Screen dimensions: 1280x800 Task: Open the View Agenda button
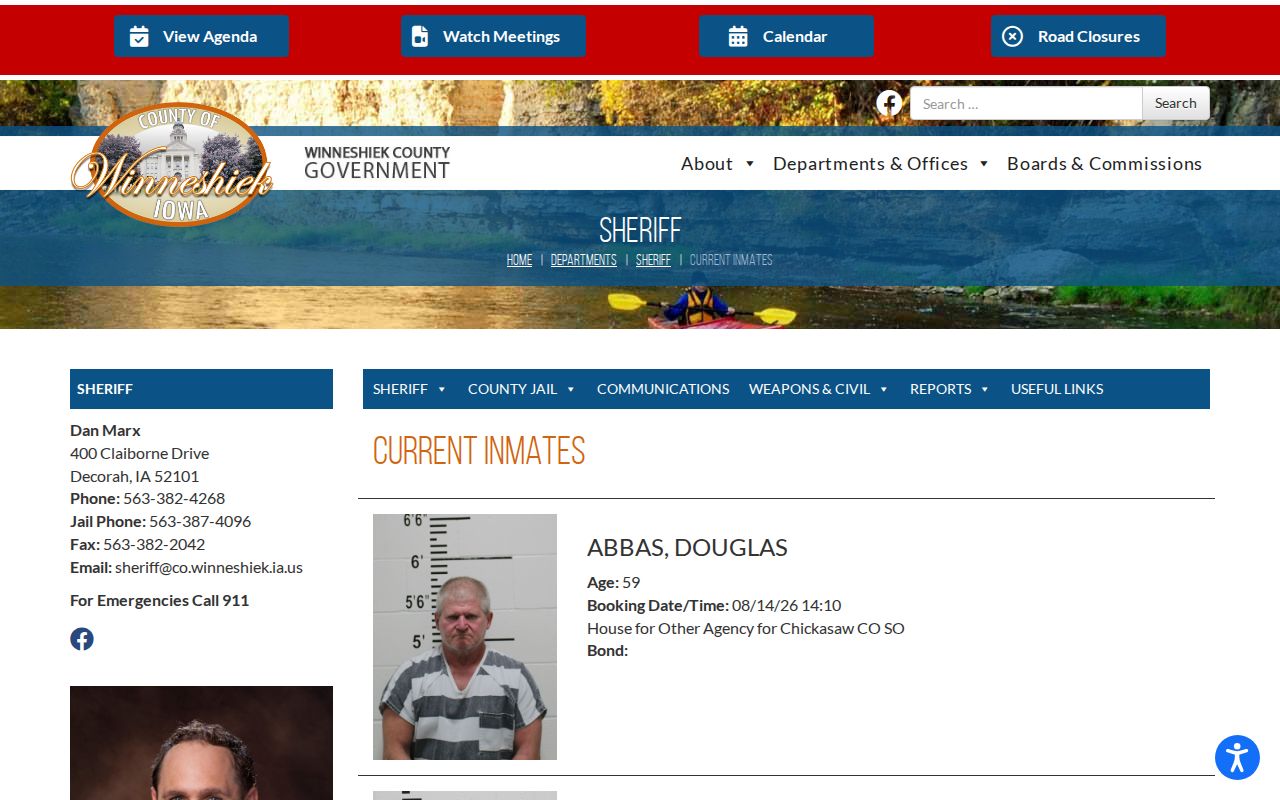[201, 36]
